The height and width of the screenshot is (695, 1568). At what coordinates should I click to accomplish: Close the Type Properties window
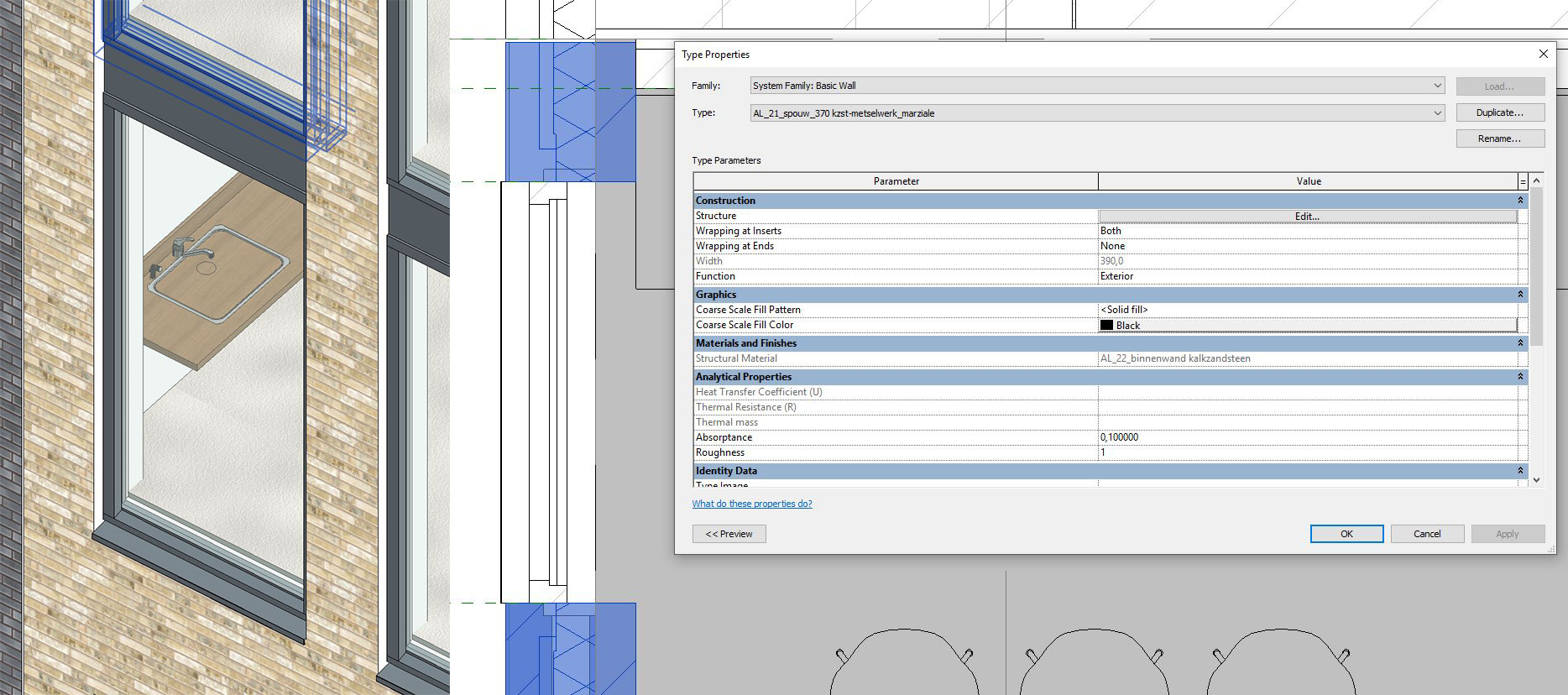tap(1543, 55)
